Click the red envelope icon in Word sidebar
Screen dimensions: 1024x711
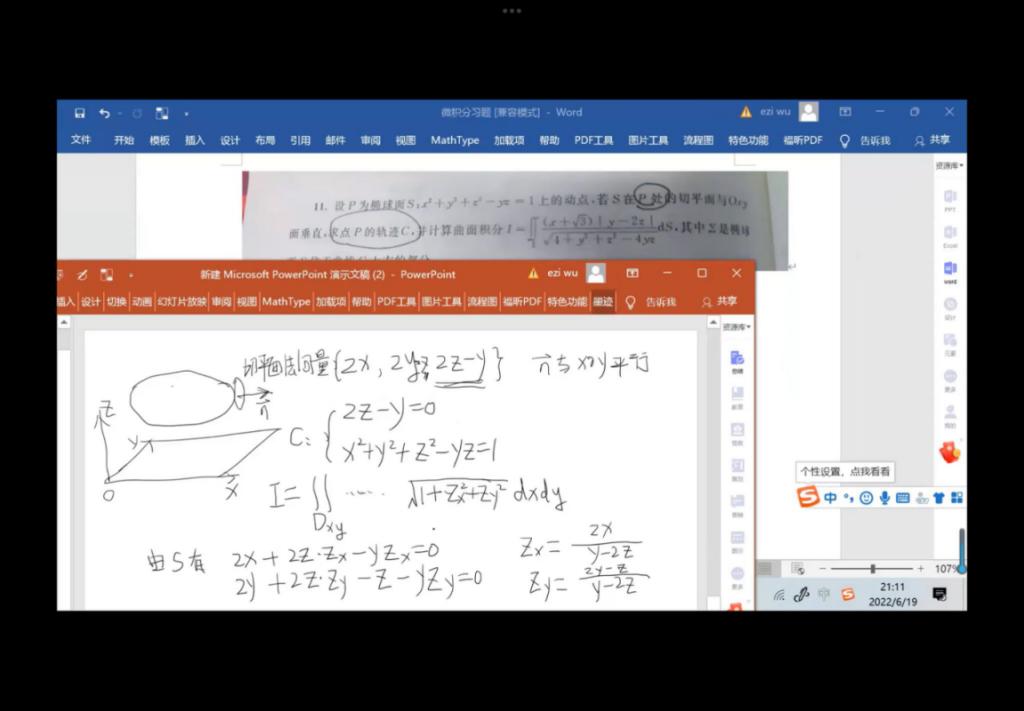click(x=949, y=453)
